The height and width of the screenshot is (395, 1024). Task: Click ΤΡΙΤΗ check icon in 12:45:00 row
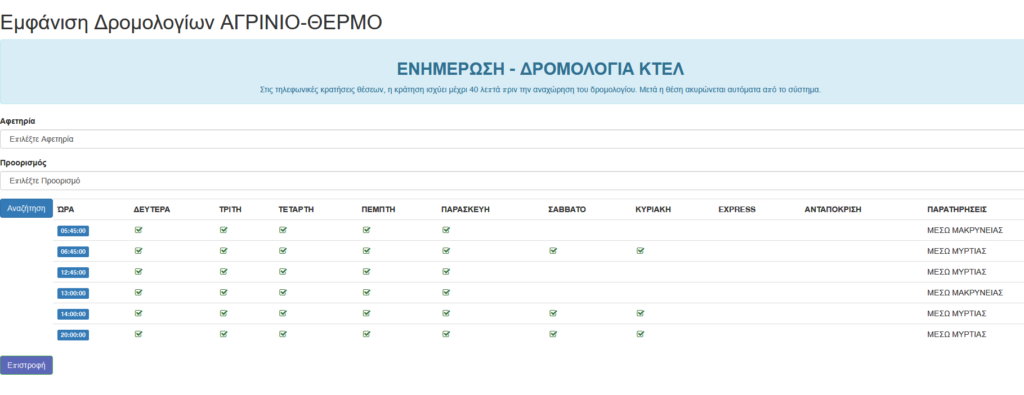[223, 272]
